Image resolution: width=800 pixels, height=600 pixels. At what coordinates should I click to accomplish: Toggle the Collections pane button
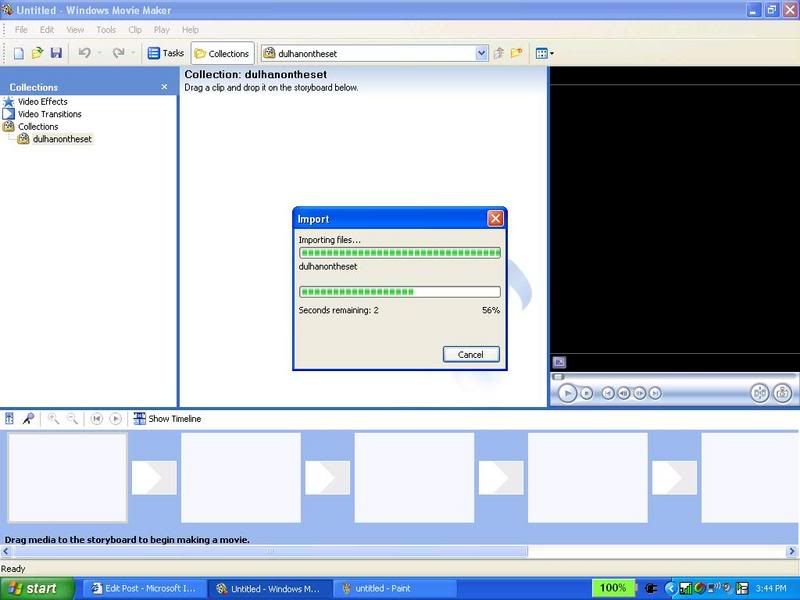pyautogui.click(x=222, y=54)
